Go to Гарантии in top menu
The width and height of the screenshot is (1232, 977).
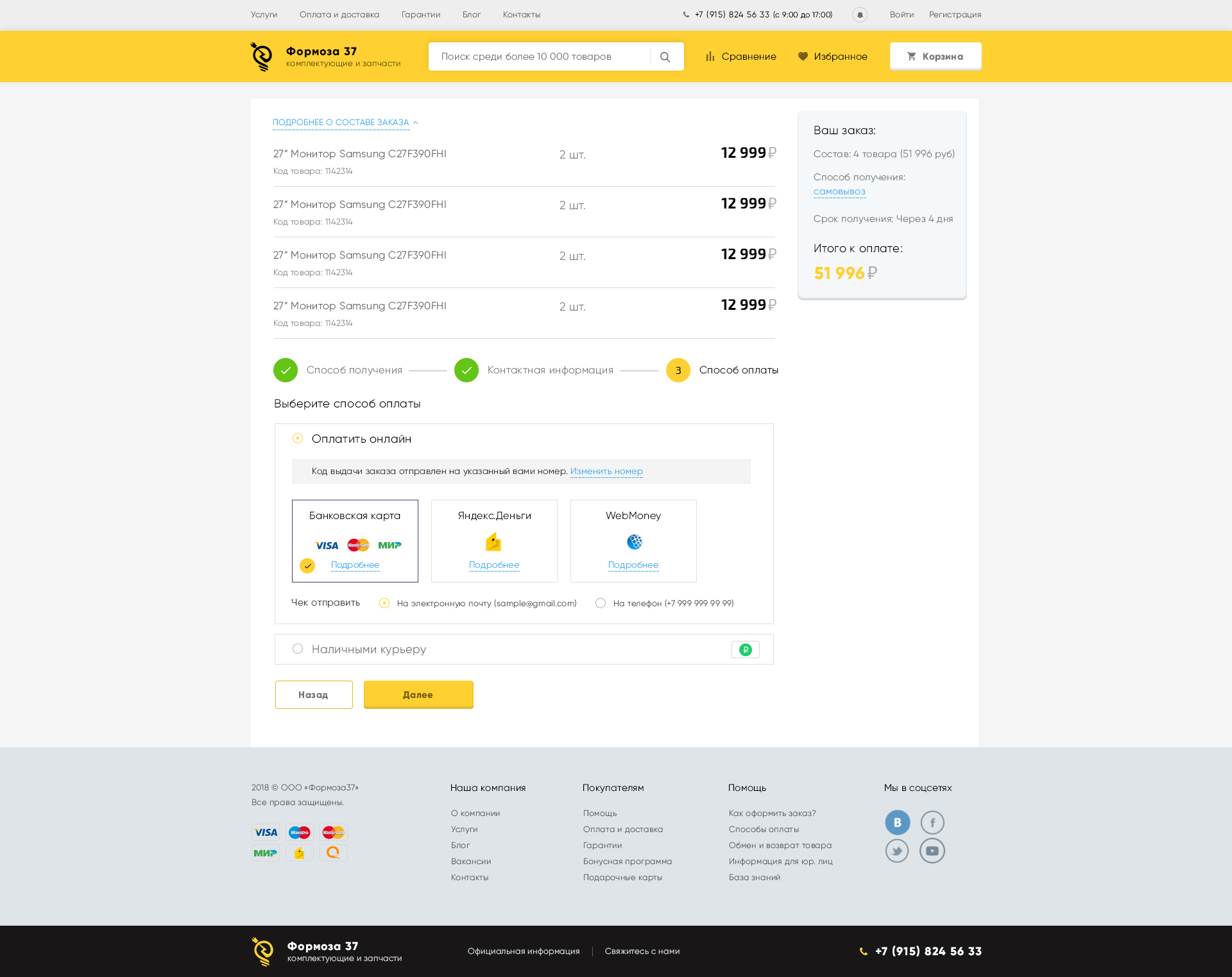coord(420,15)
